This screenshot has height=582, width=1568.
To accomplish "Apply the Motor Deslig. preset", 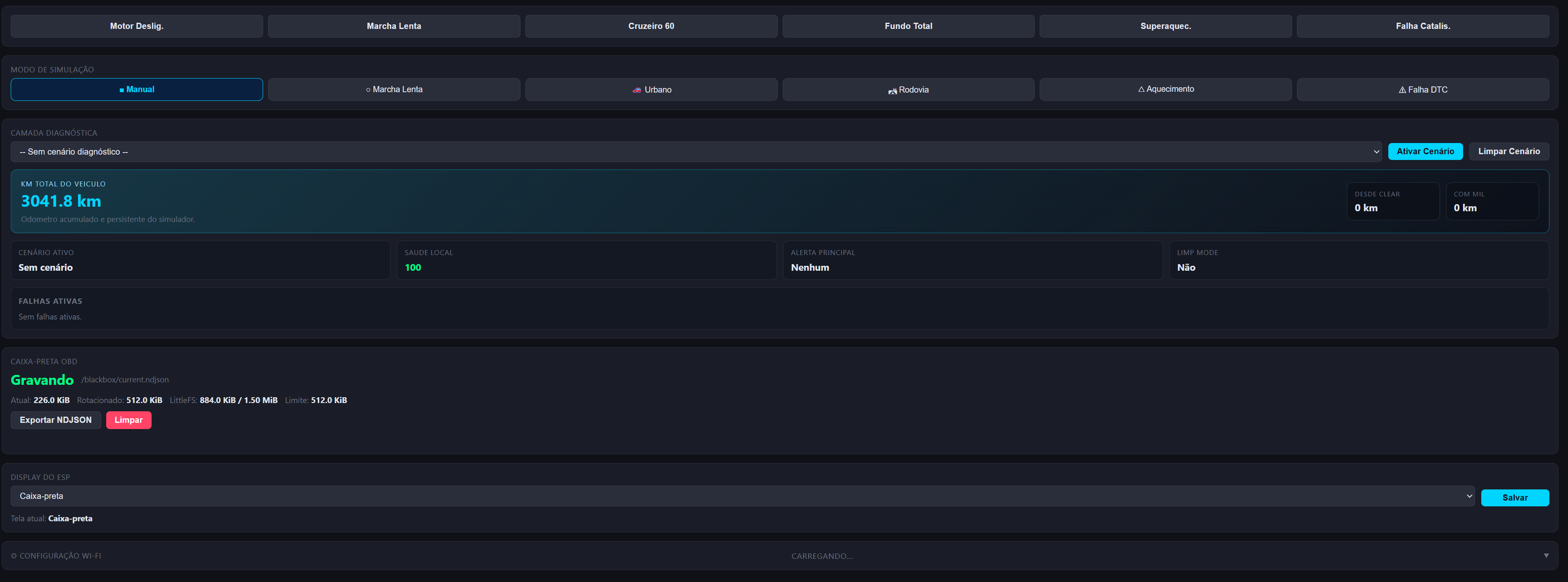I will (x=136, y=26).
